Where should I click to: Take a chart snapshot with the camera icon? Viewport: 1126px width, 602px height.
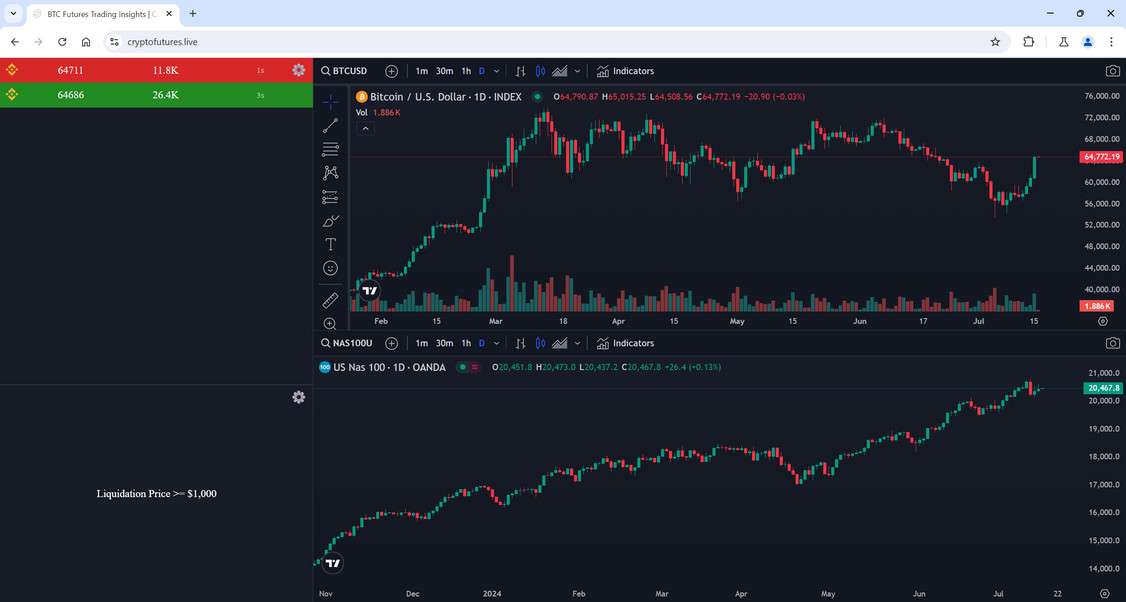(1113, 70)
